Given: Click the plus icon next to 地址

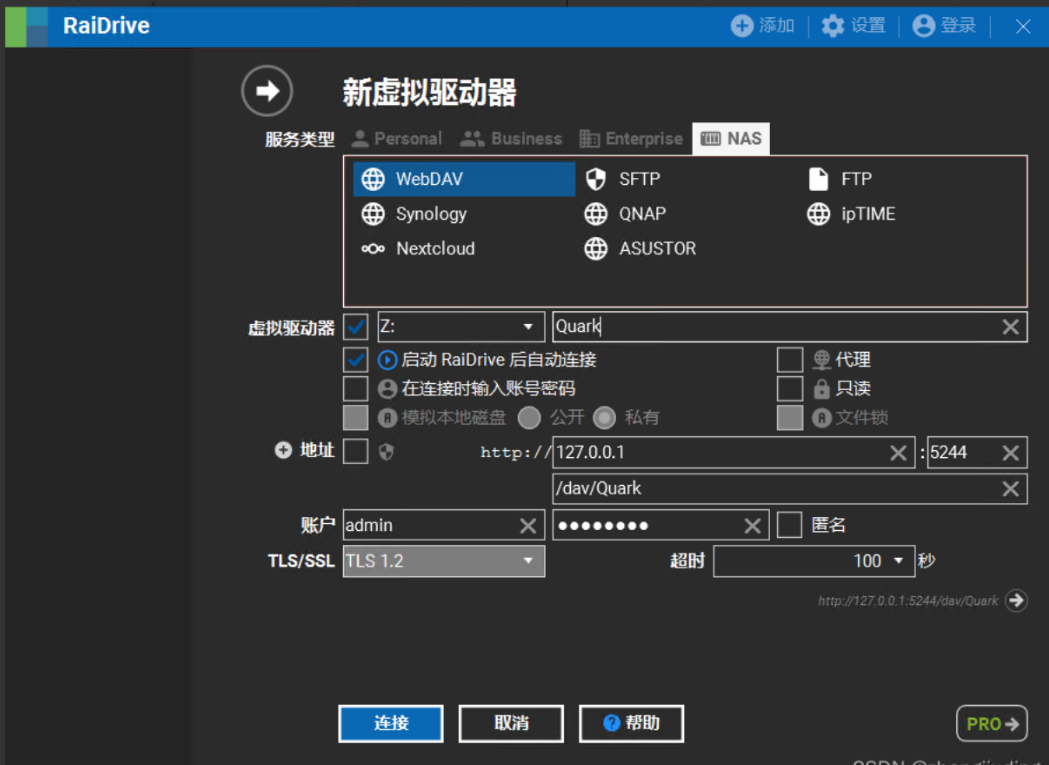Looking at the screenshot, I should click(283, 450).
